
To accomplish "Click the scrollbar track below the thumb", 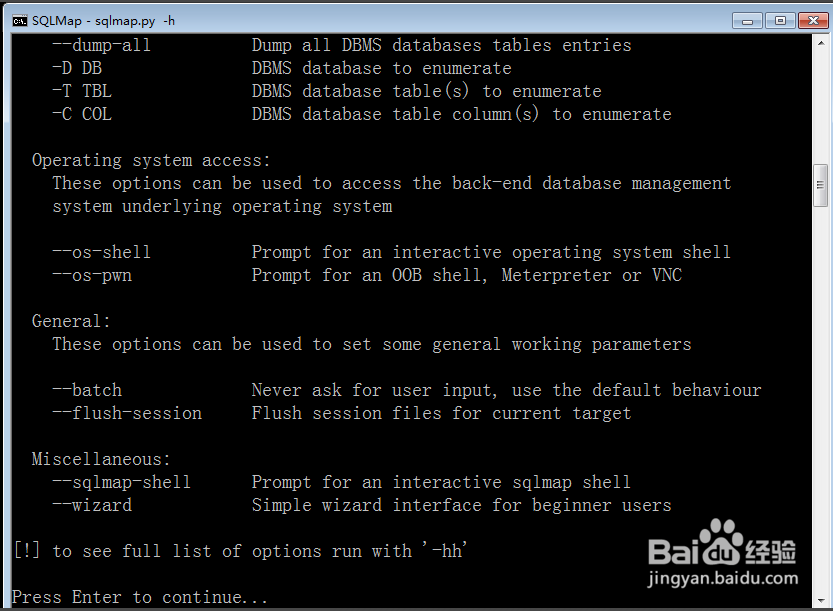I will click(x=821, y=398).
